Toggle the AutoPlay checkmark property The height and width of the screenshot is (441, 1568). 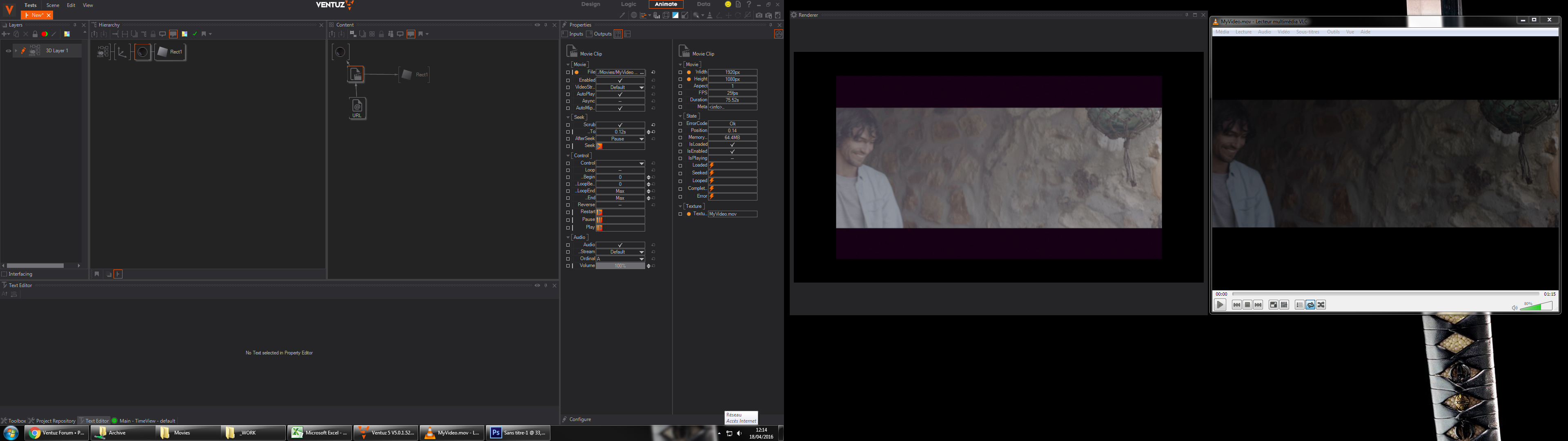click(x=620, y=94)
